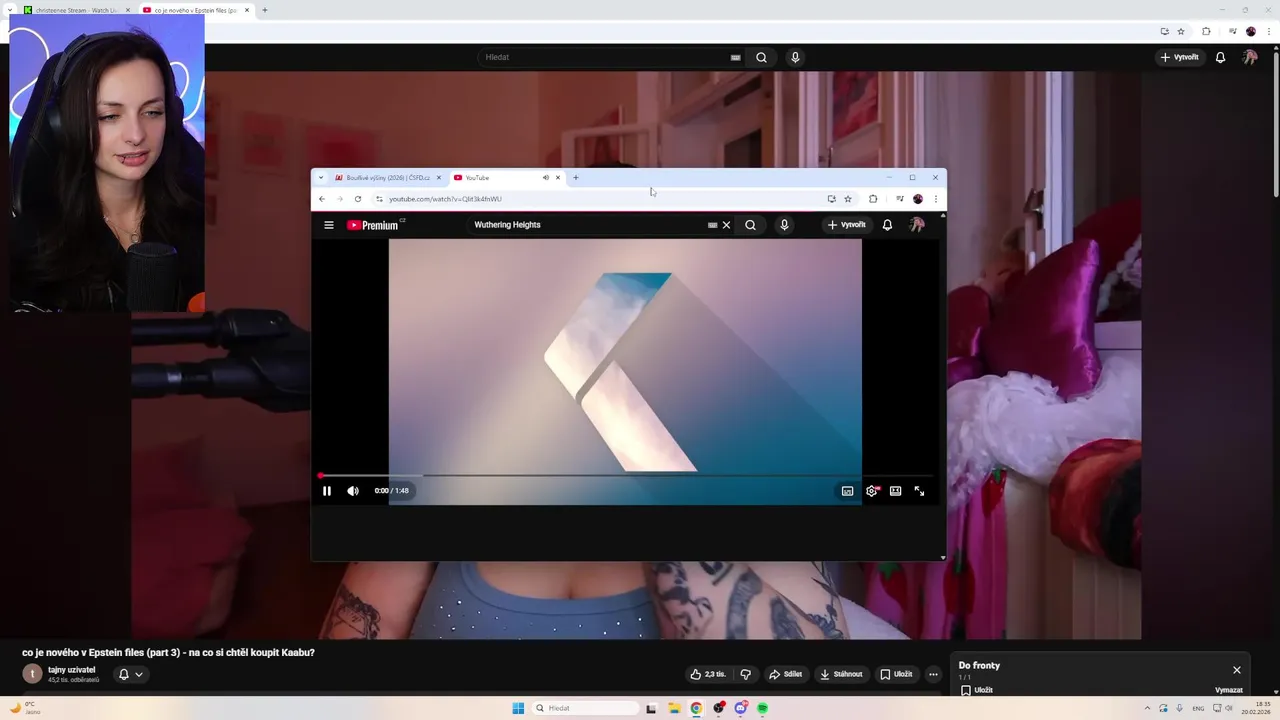Image resolution: width=1280 pixels, height=720 pixels.
Task: Expand subscription notification bell dropdown
Action: click(x=131, y=674)
